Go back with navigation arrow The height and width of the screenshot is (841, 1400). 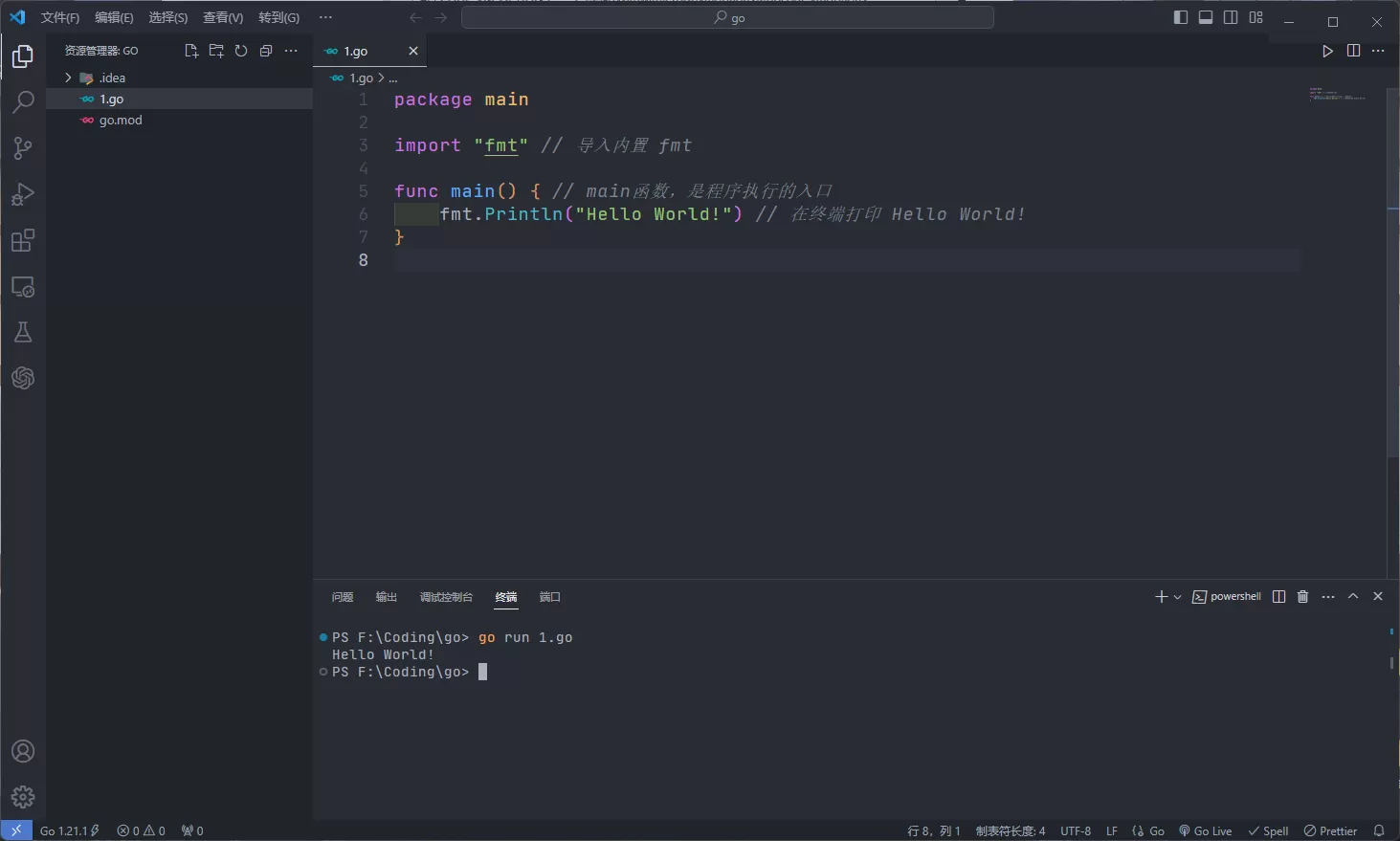click(x=415, y=17)
